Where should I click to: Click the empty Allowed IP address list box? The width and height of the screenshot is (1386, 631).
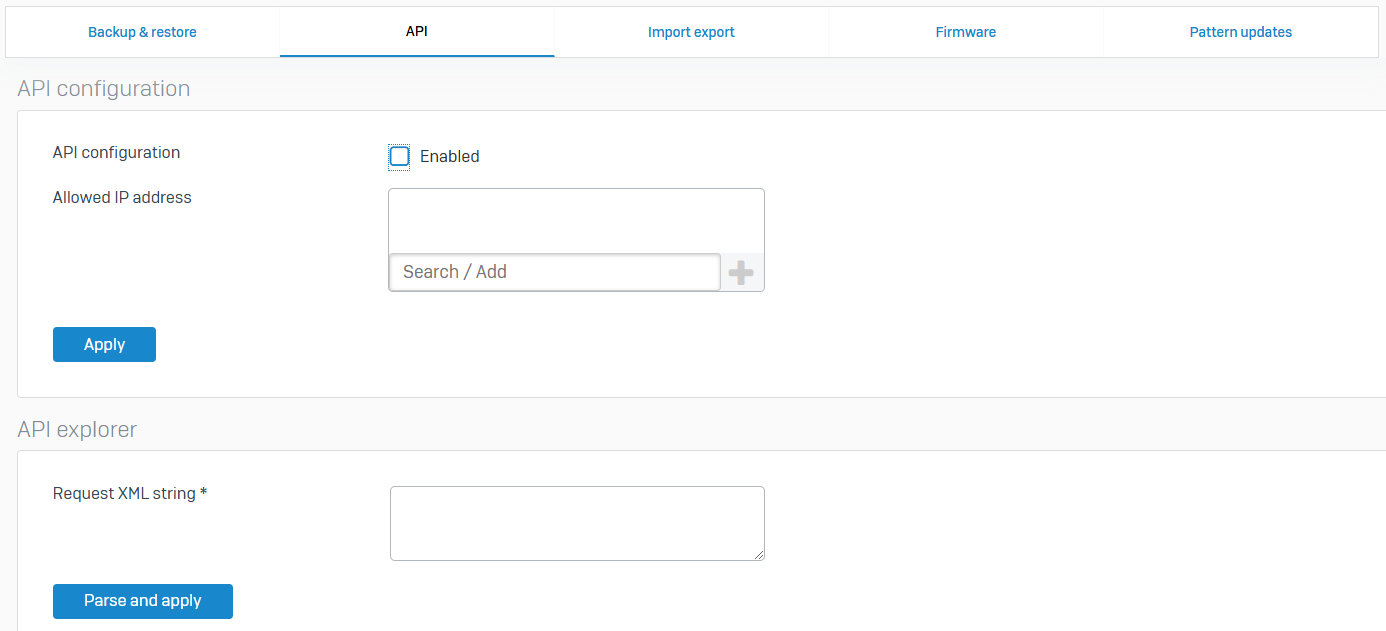[576, 221]
